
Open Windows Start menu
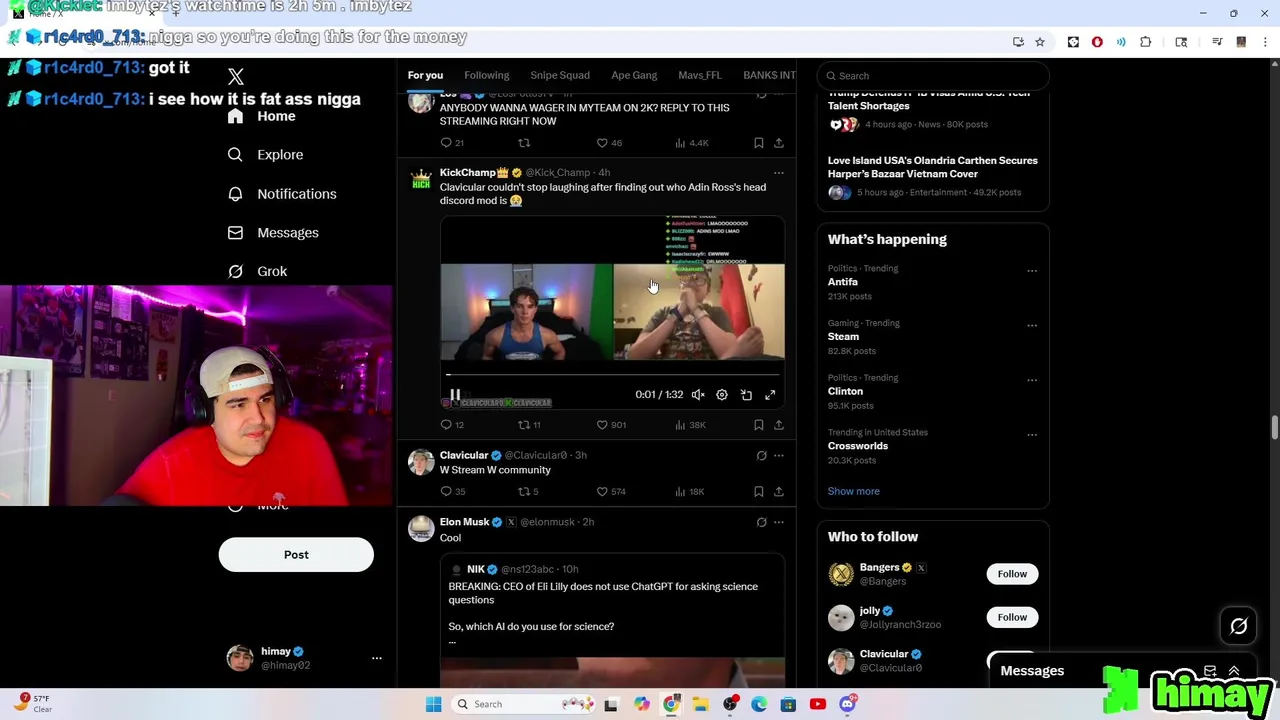[433, 704]
